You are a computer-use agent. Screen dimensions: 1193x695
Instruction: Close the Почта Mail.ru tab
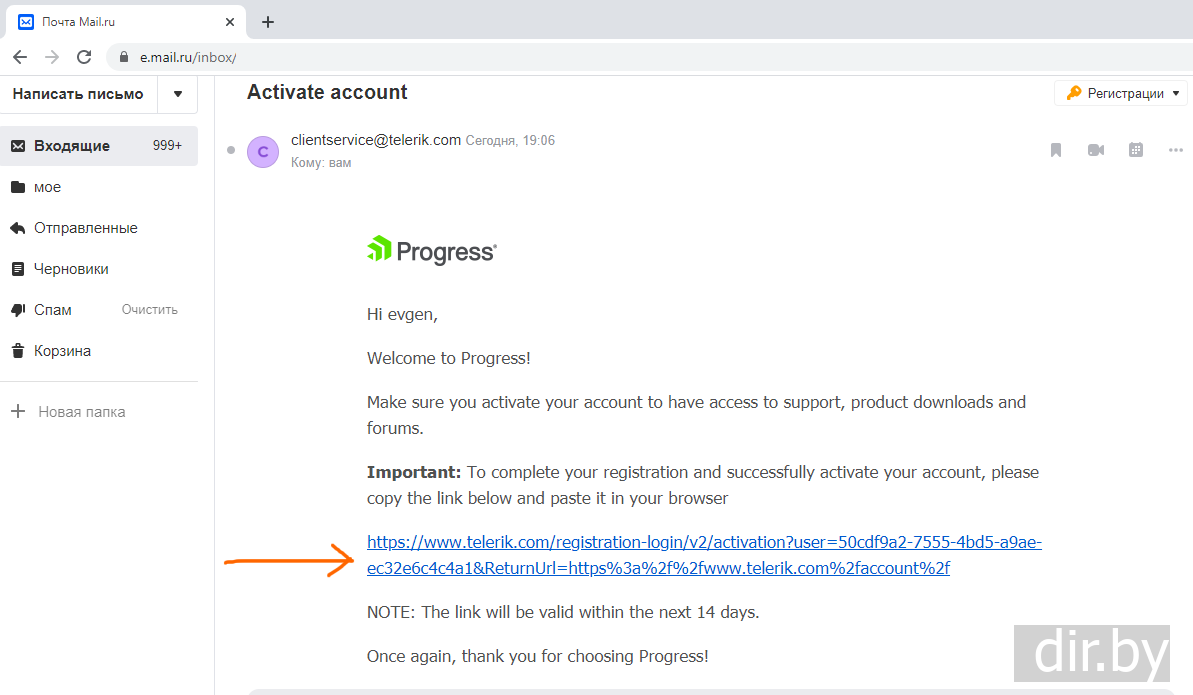coord(230,22)
